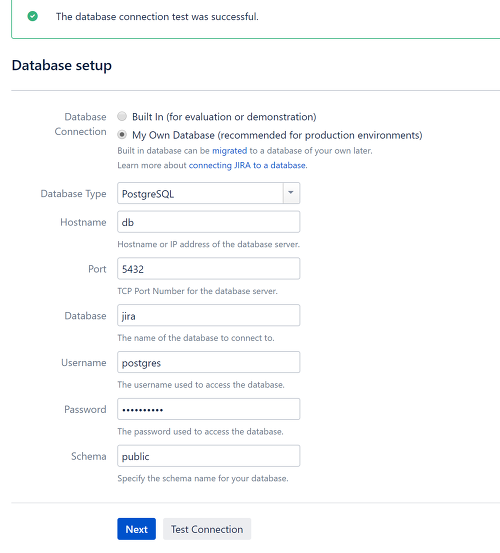
Task: Select the Username field with postgres
Action: [208, 362]
